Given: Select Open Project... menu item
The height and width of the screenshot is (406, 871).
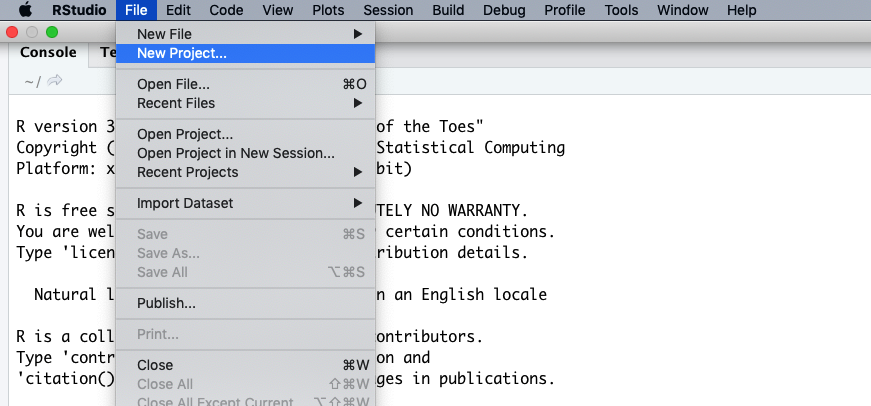Looking at the screenshot, I should (185, 134).
